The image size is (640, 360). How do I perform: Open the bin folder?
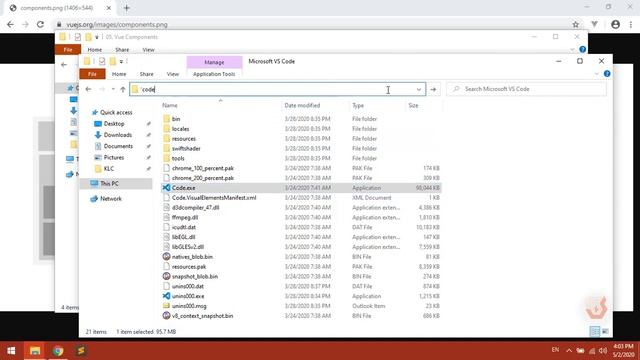176,119
